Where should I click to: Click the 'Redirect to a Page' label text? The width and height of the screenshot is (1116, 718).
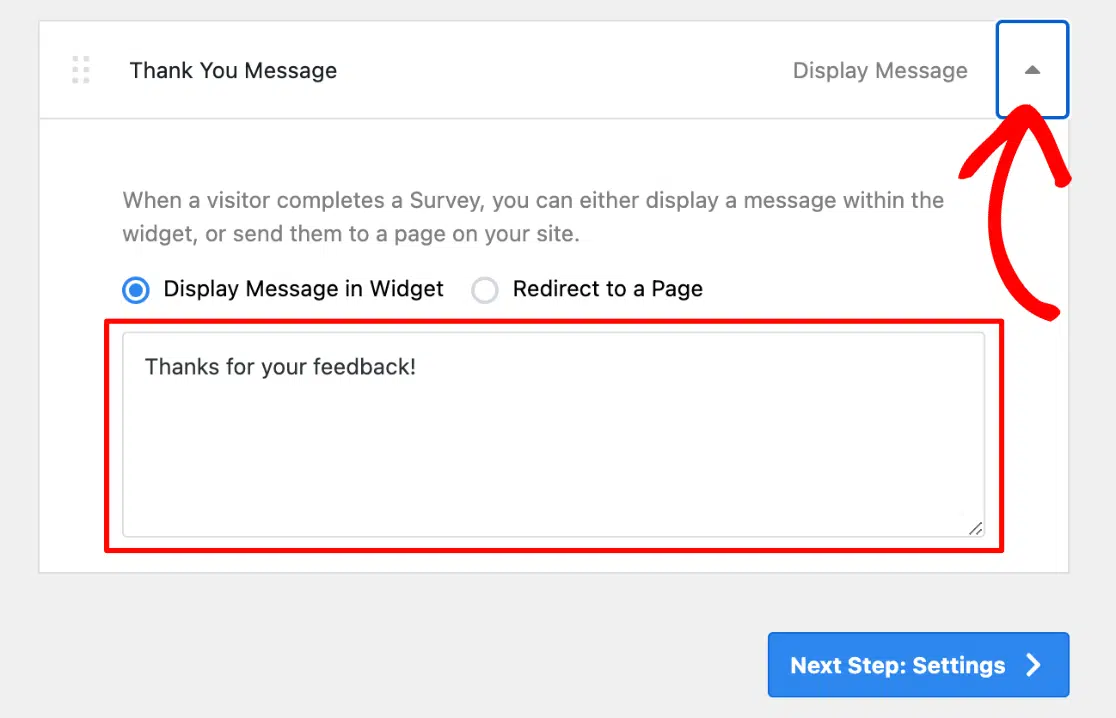coord(607,289)
